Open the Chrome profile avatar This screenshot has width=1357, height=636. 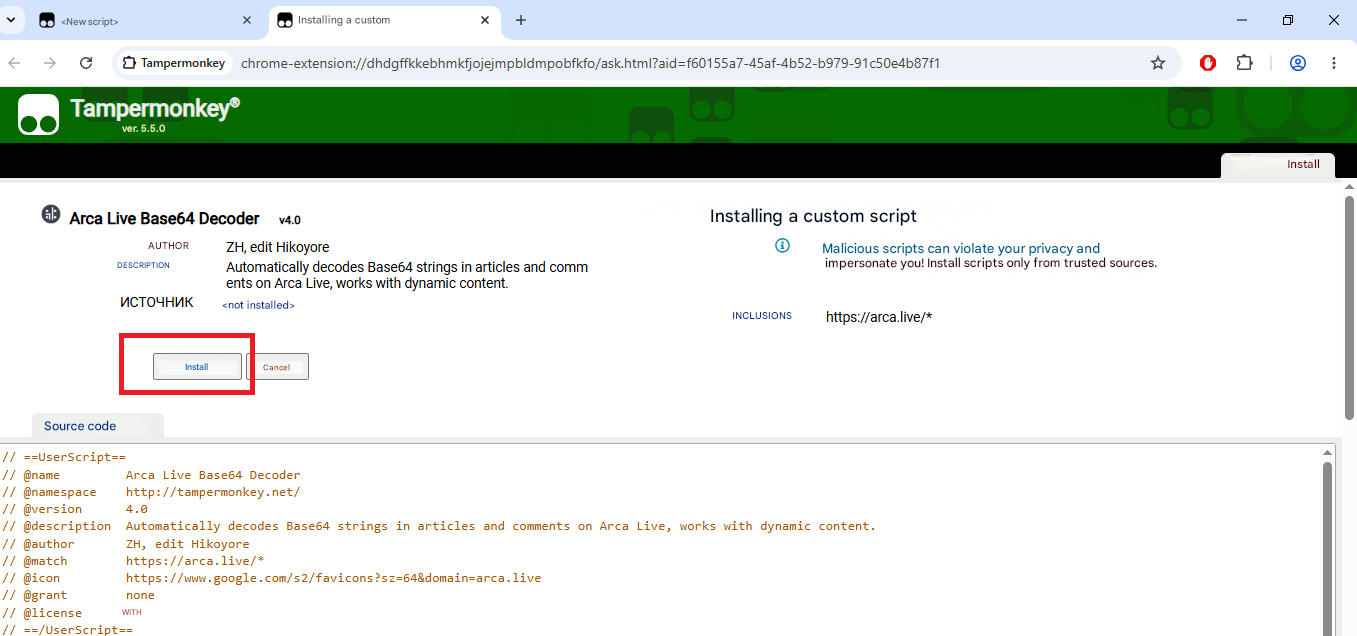(x=1298, y=63)
